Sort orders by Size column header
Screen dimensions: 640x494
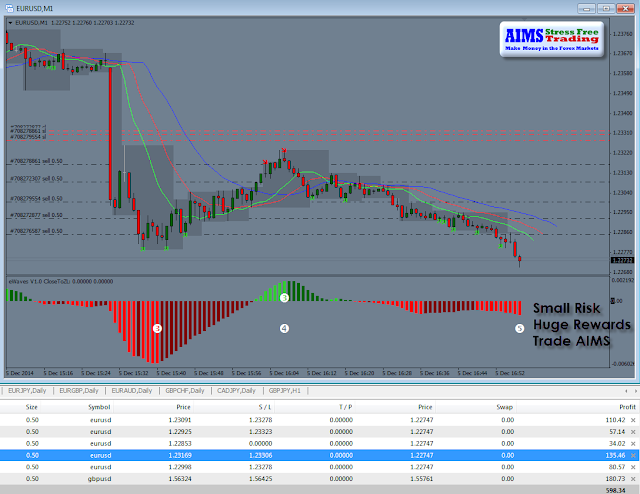31,407
